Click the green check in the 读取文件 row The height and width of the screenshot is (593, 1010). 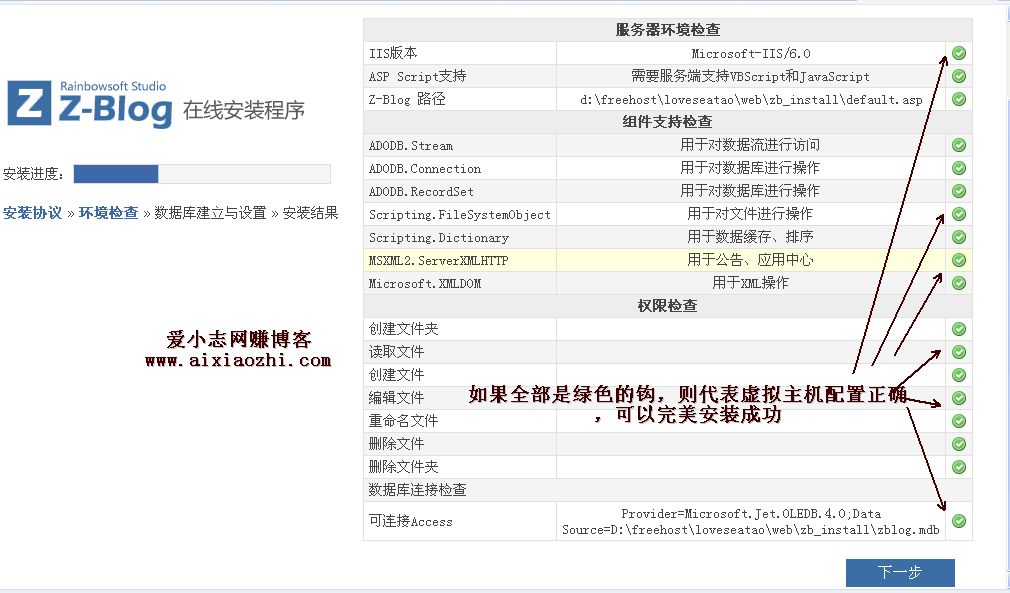958,352
